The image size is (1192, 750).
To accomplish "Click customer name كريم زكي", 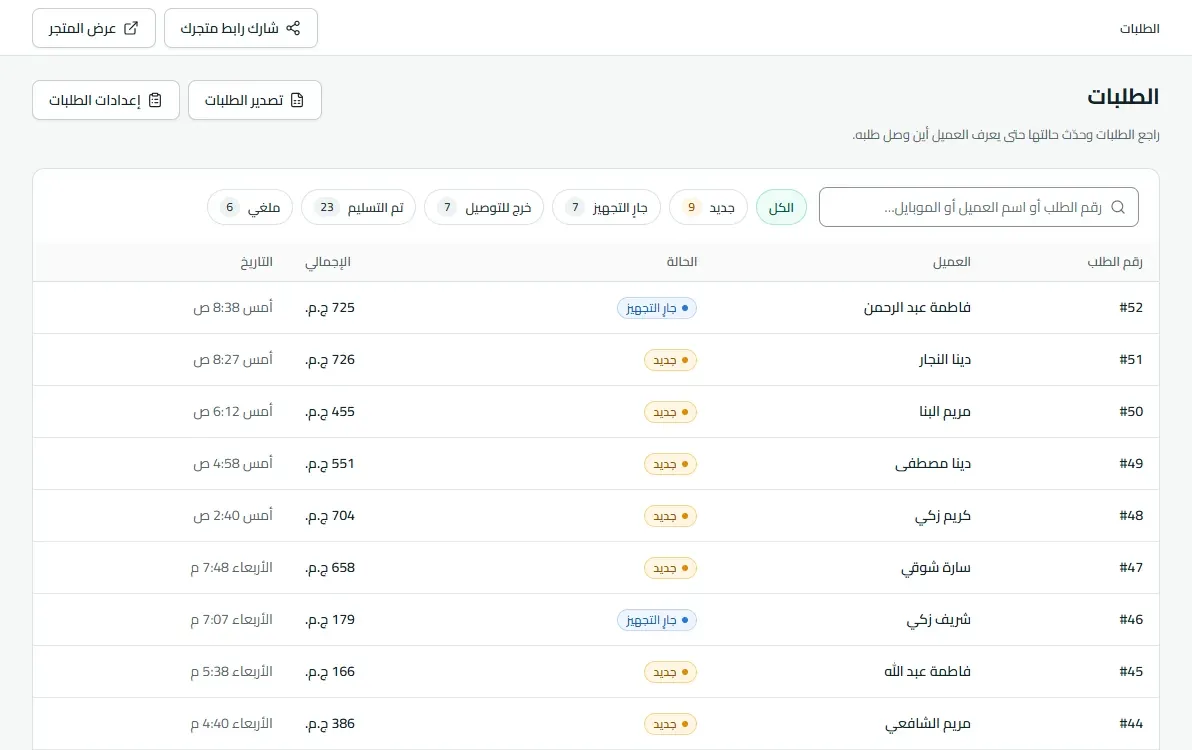I will [943, 516].
